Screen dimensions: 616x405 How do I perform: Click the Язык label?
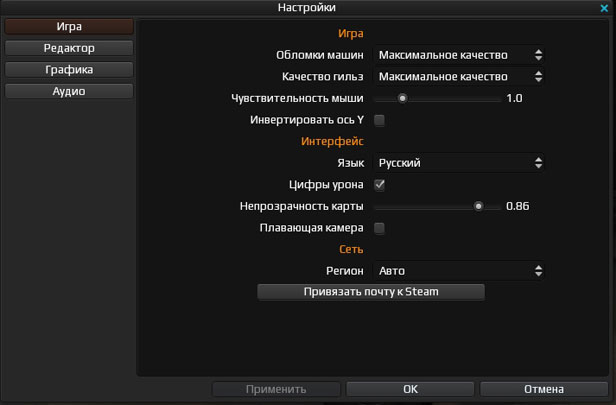pyautogui.click(x=350, y=163)
